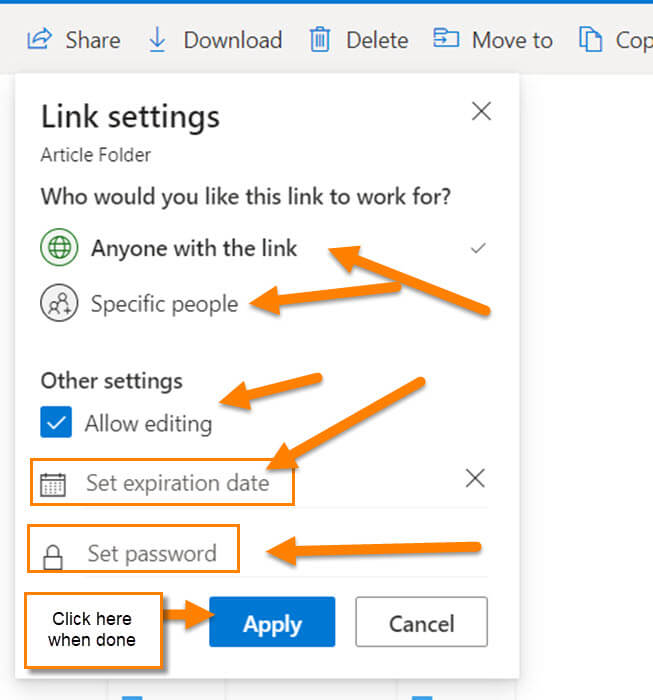The height and width of the screenshot is (700, 653).
Task: Open the Move to command
Action: [493, 40]
